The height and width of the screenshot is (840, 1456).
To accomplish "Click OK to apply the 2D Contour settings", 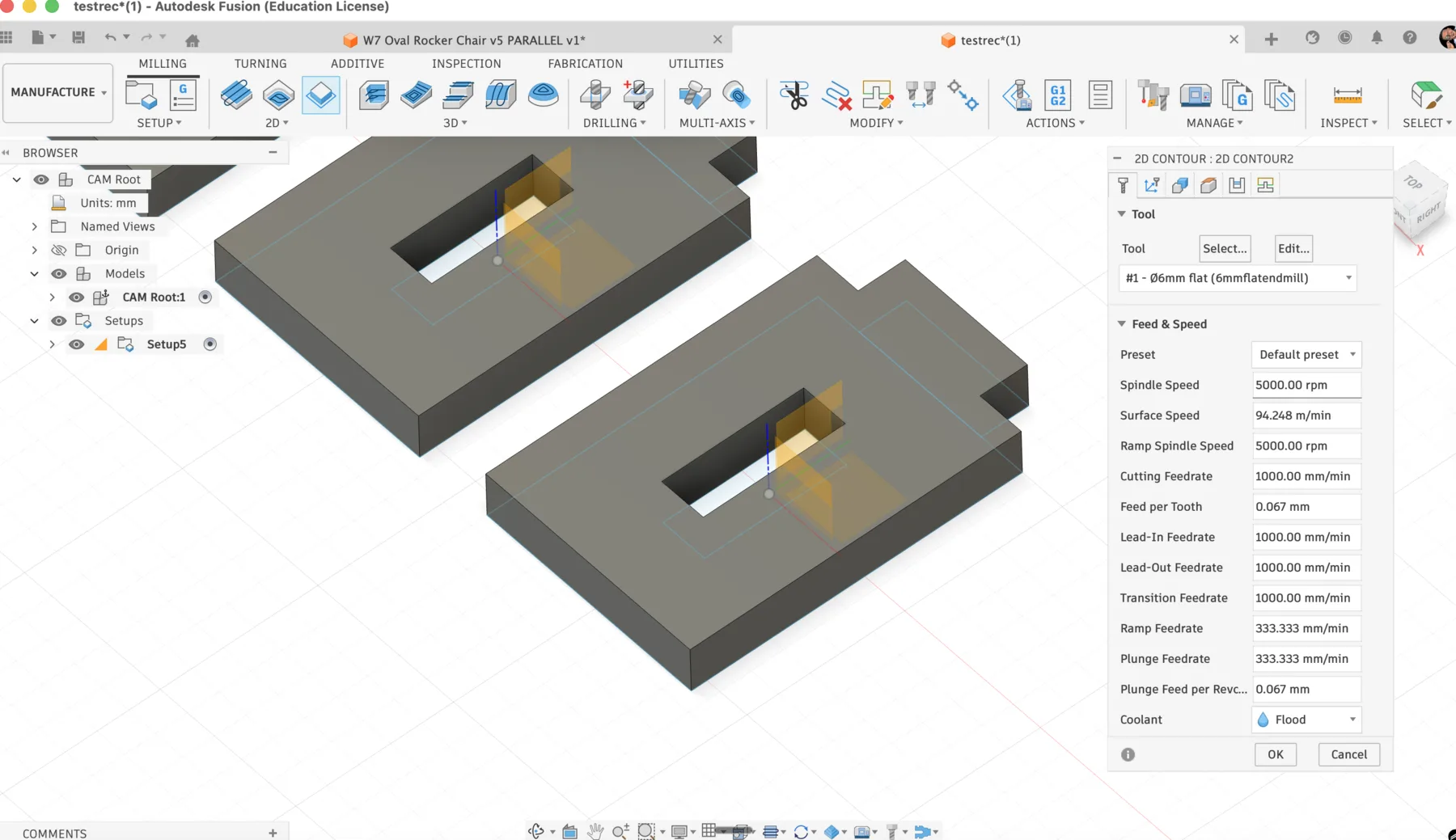I will click(x=1276, y=754).
